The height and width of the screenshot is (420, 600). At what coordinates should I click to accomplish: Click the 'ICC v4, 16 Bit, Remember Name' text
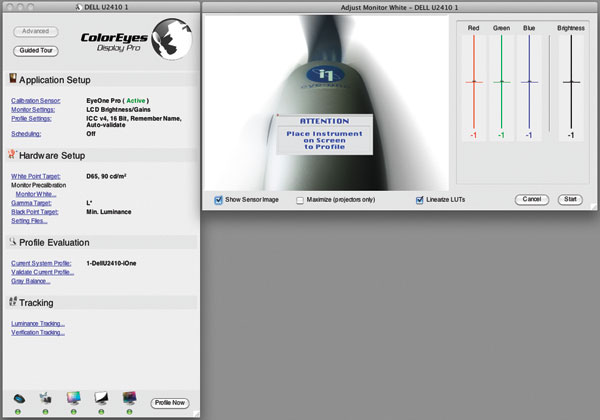(x=134, y=119)
